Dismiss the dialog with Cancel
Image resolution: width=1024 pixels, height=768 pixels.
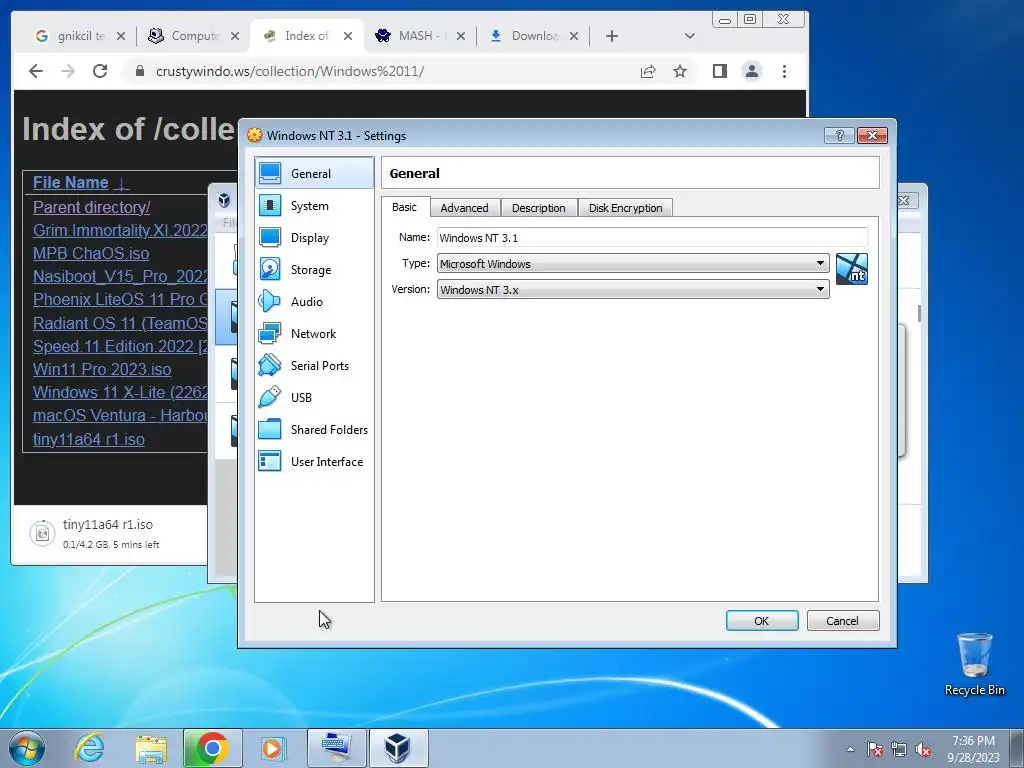[x=842, y=620]
